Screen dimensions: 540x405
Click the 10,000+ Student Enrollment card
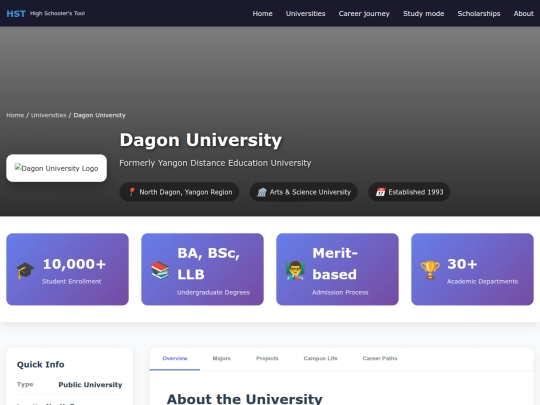click(68, 269)
